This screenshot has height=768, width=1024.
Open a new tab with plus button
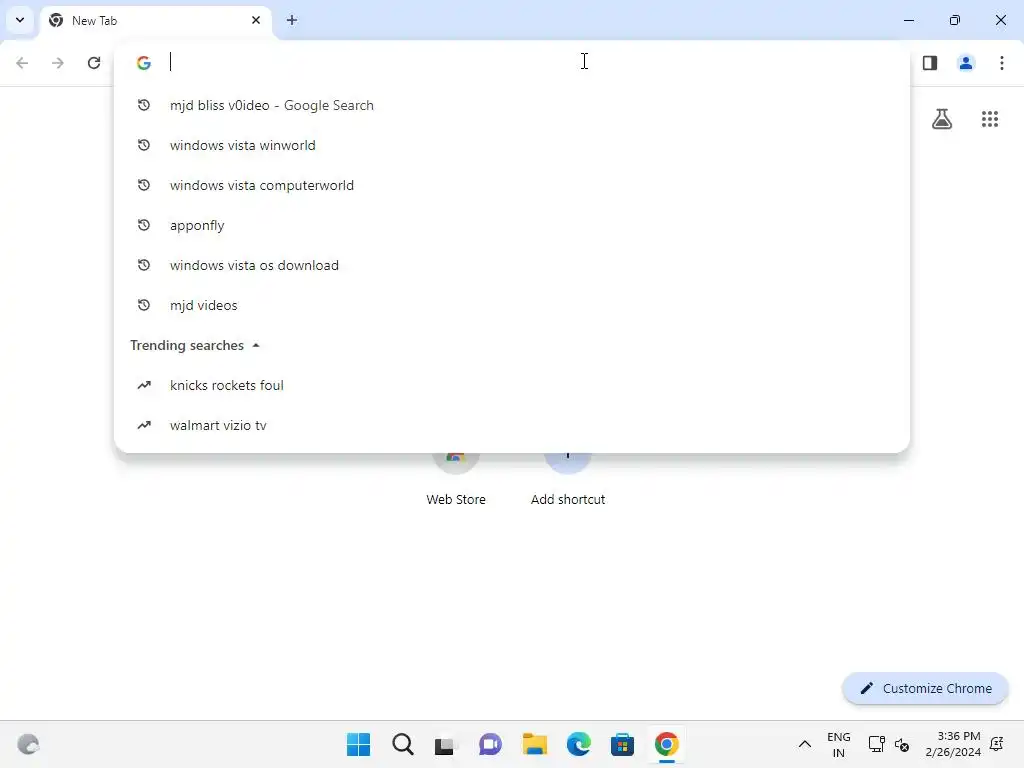(x=292, y=20)
